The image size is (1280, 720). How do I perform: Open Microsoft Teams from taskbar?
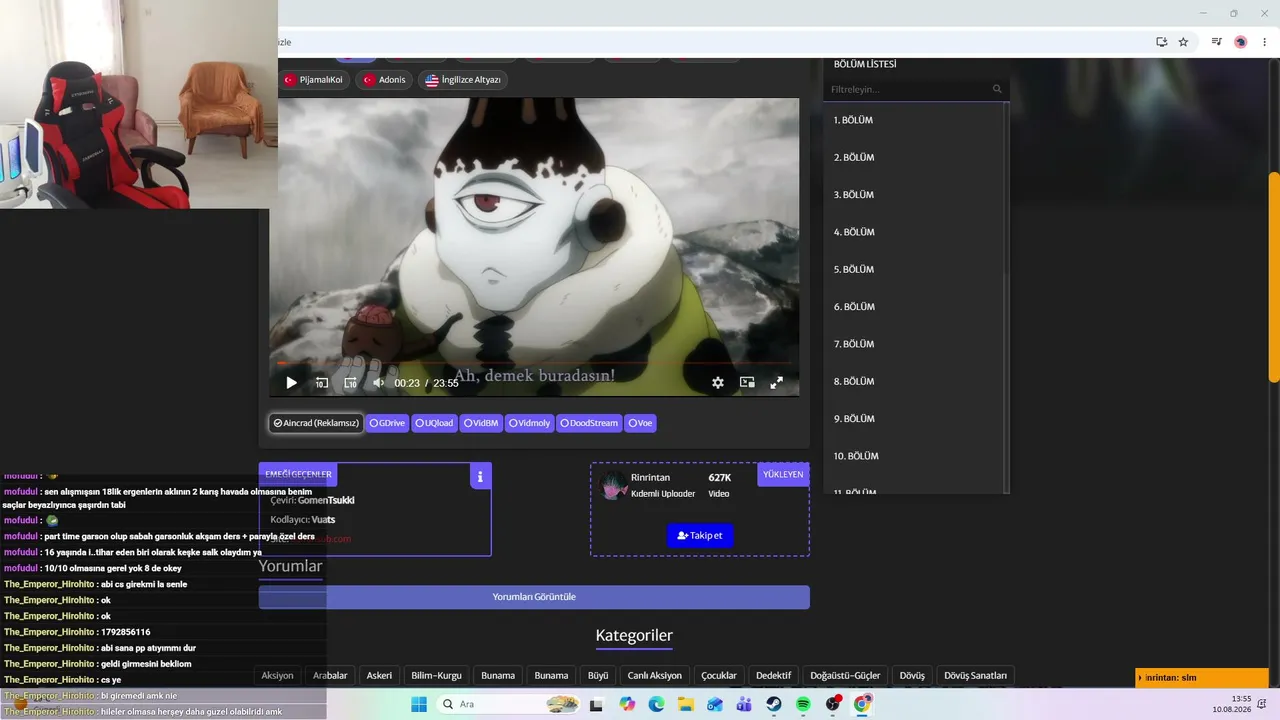[744, 704]
